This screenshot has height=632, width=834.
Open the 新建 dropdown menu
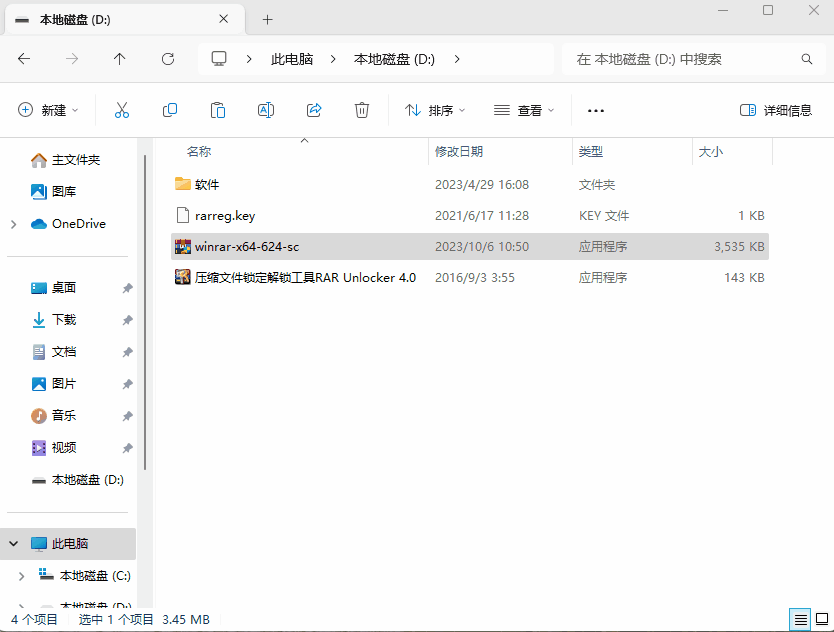coord(48,110)
